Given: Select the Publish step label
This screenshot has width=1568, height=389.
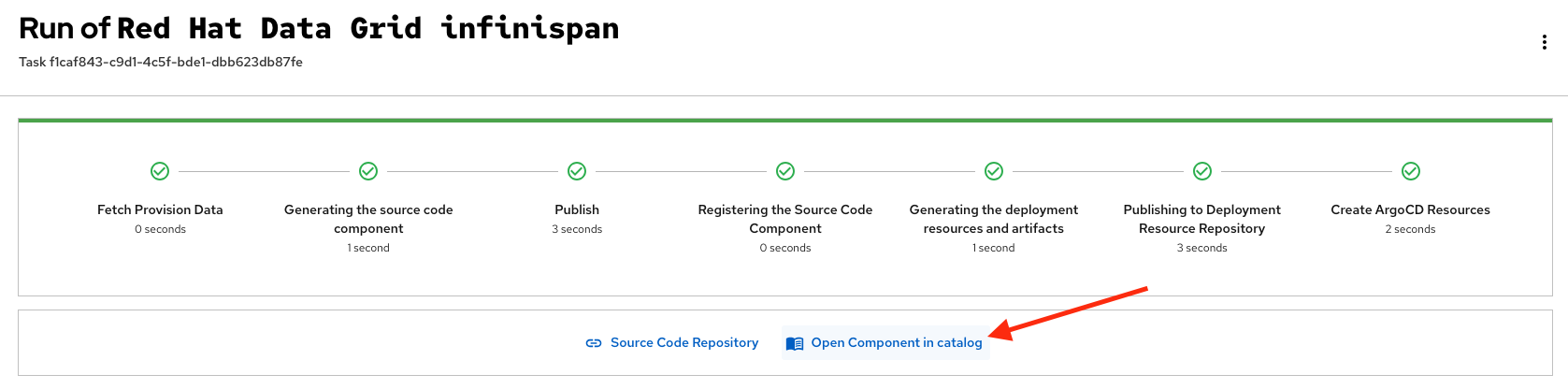Looking at the screenshot, I should click(577, 209).
